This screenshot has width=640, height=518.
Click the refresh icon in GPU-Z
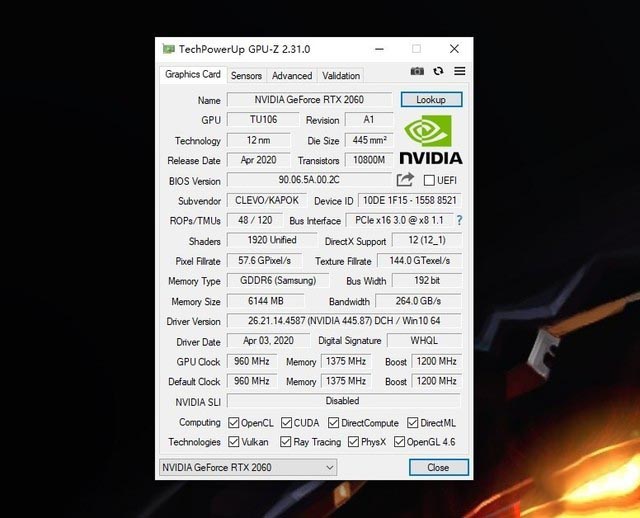coord(438,71)
